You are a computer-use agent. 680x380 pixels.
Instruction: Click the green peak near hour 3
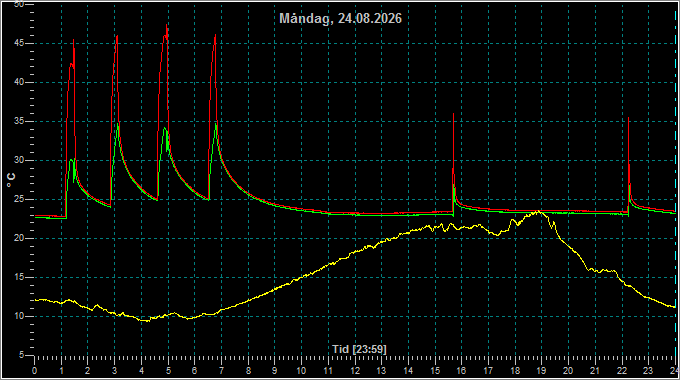118,124
